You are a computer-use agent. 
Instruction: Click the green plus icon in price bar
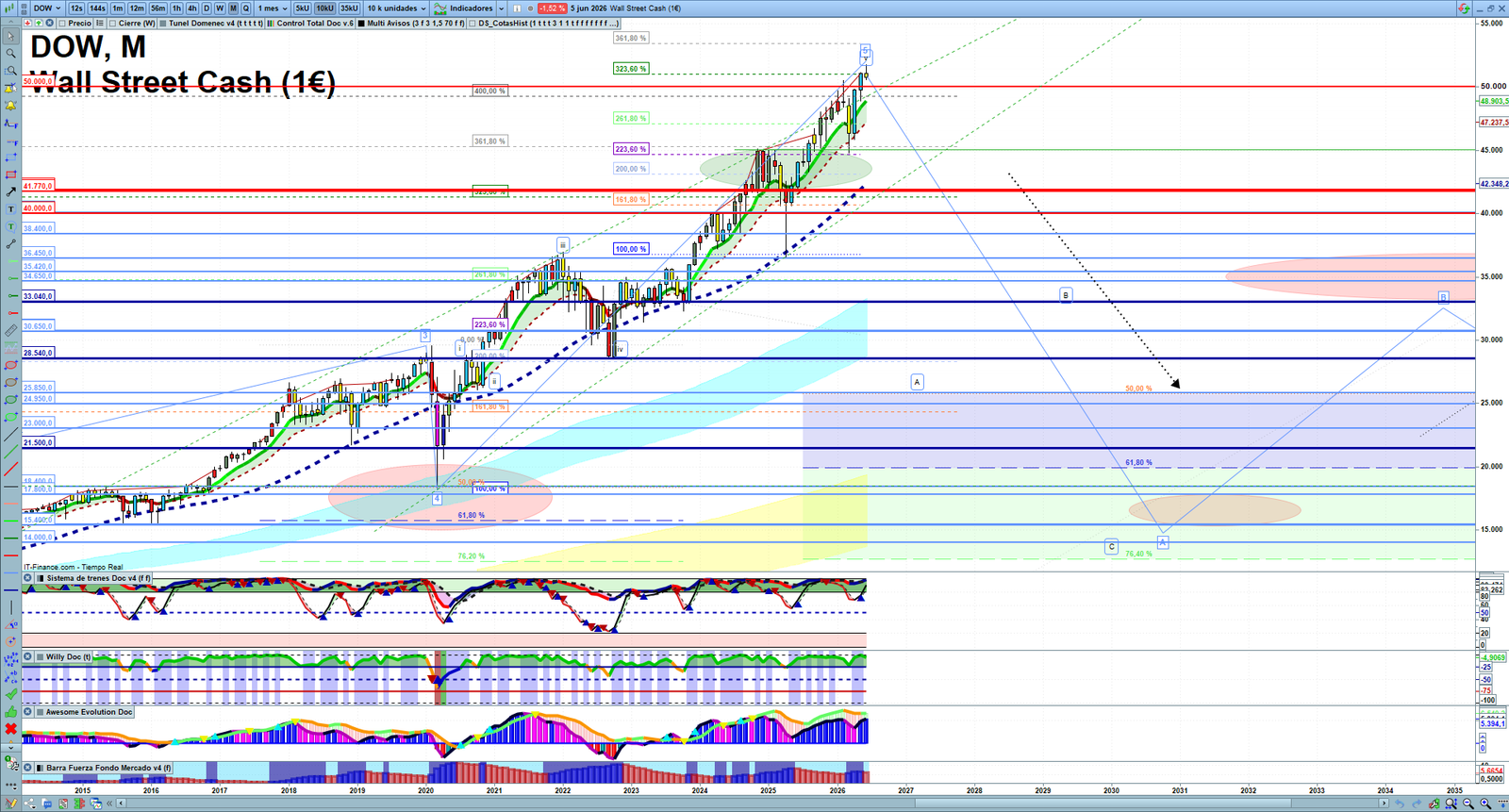pyautogui.click(x=39, y=23)
